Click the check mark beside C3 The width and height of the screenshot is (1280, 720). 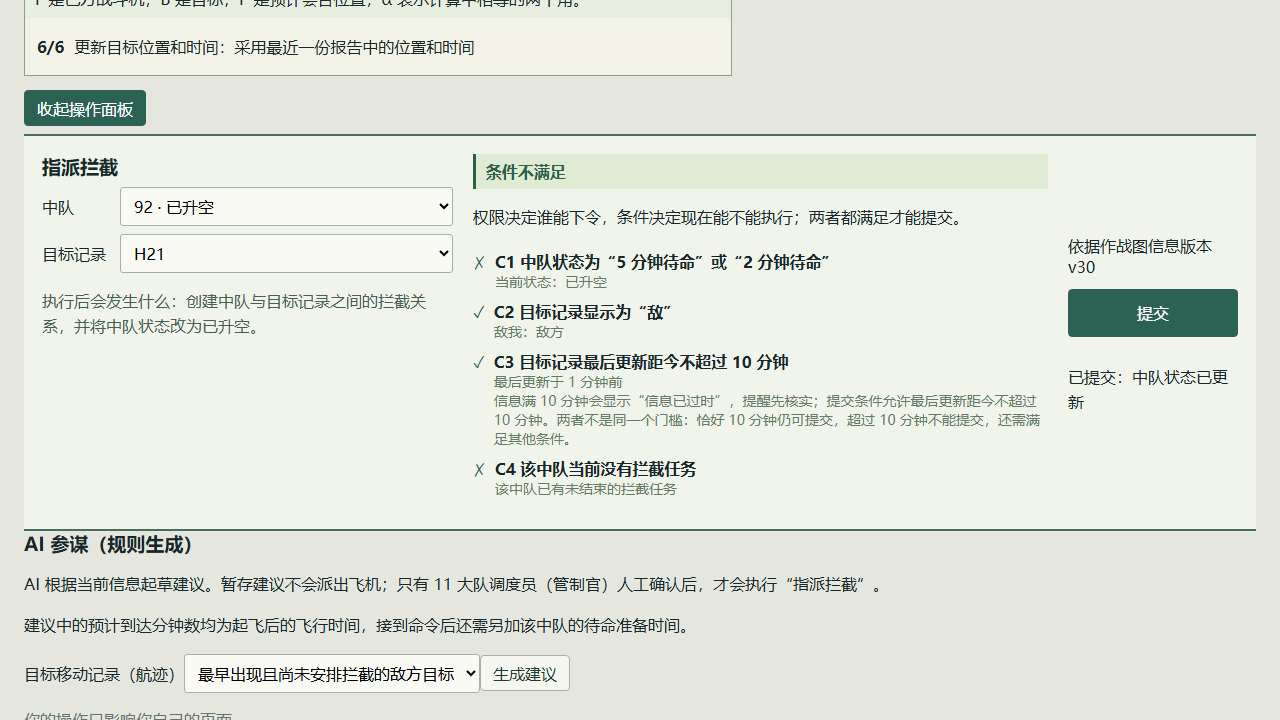pyautogui.click(x=480, y=363)
